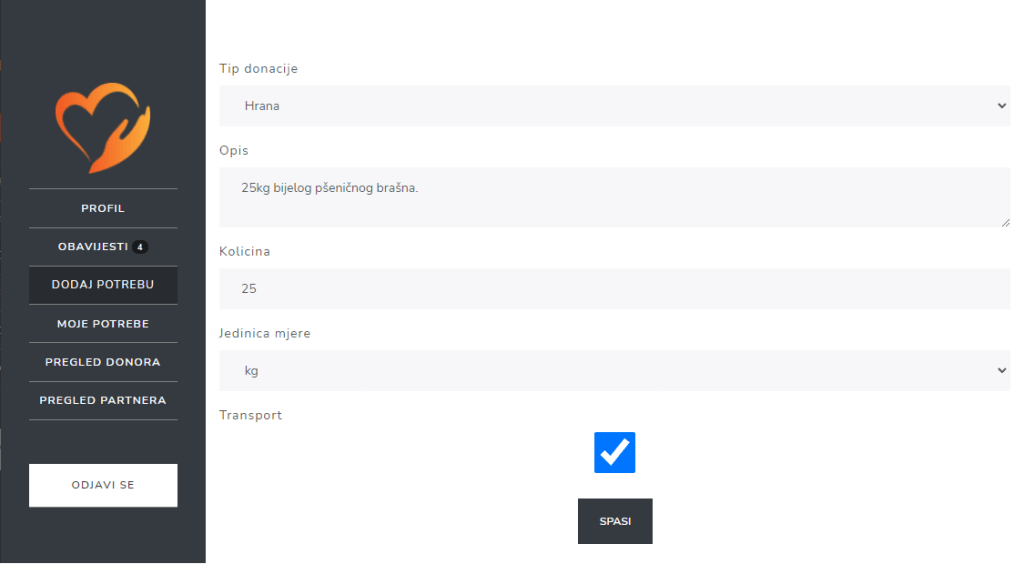1024x564 pixels.
Task: Click the chevron arrow beside kg
Action: click(x=1002, y=370)
